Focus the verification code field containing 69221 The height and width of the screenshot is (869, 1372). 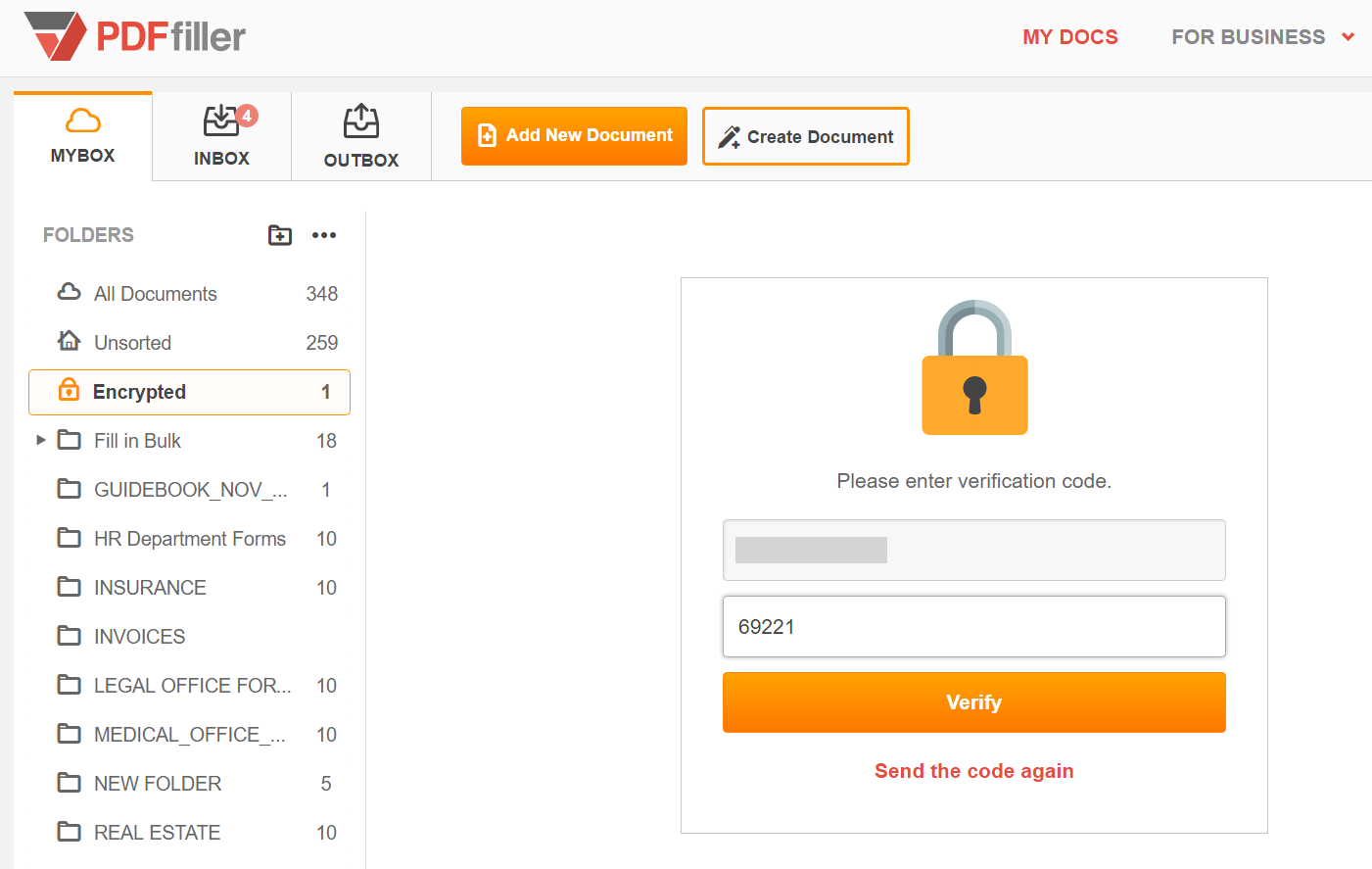tap(974, 627)
